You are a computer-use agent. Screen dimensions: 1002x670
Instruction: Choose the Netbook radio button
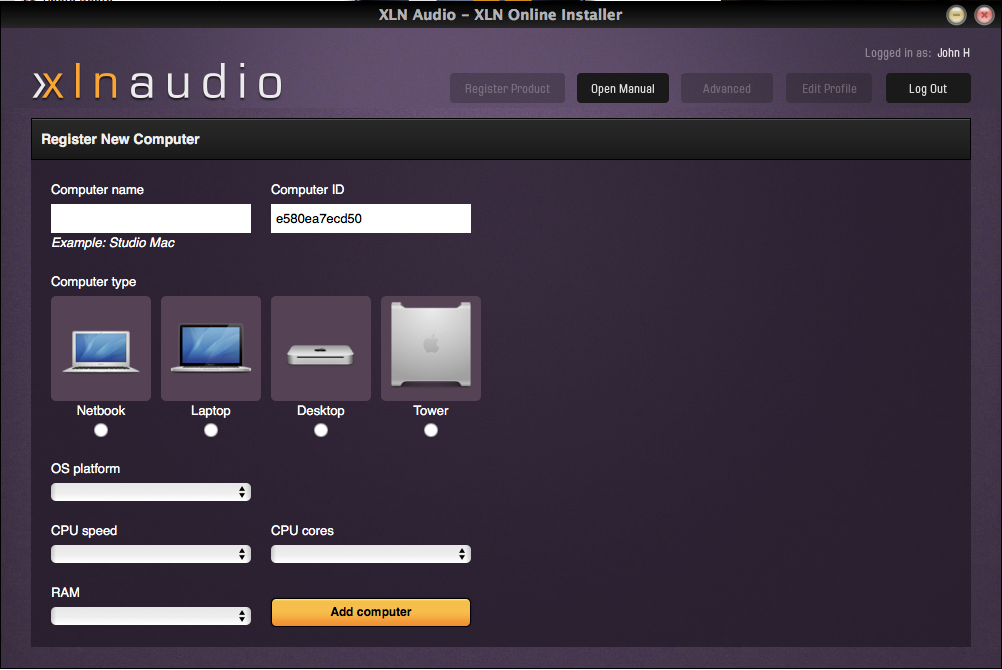101,430
